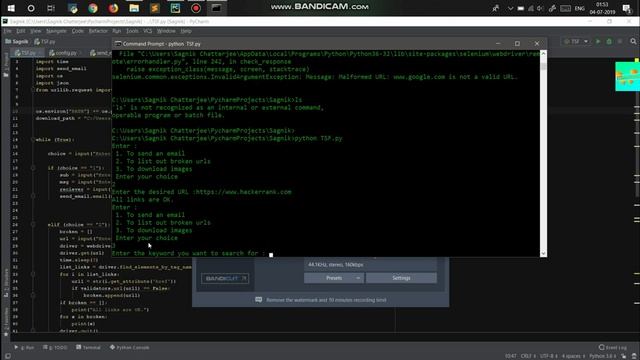This screenshot has height=360, width=640.
Task: Open PyCharm Code menu
Action: pos(78,31)
